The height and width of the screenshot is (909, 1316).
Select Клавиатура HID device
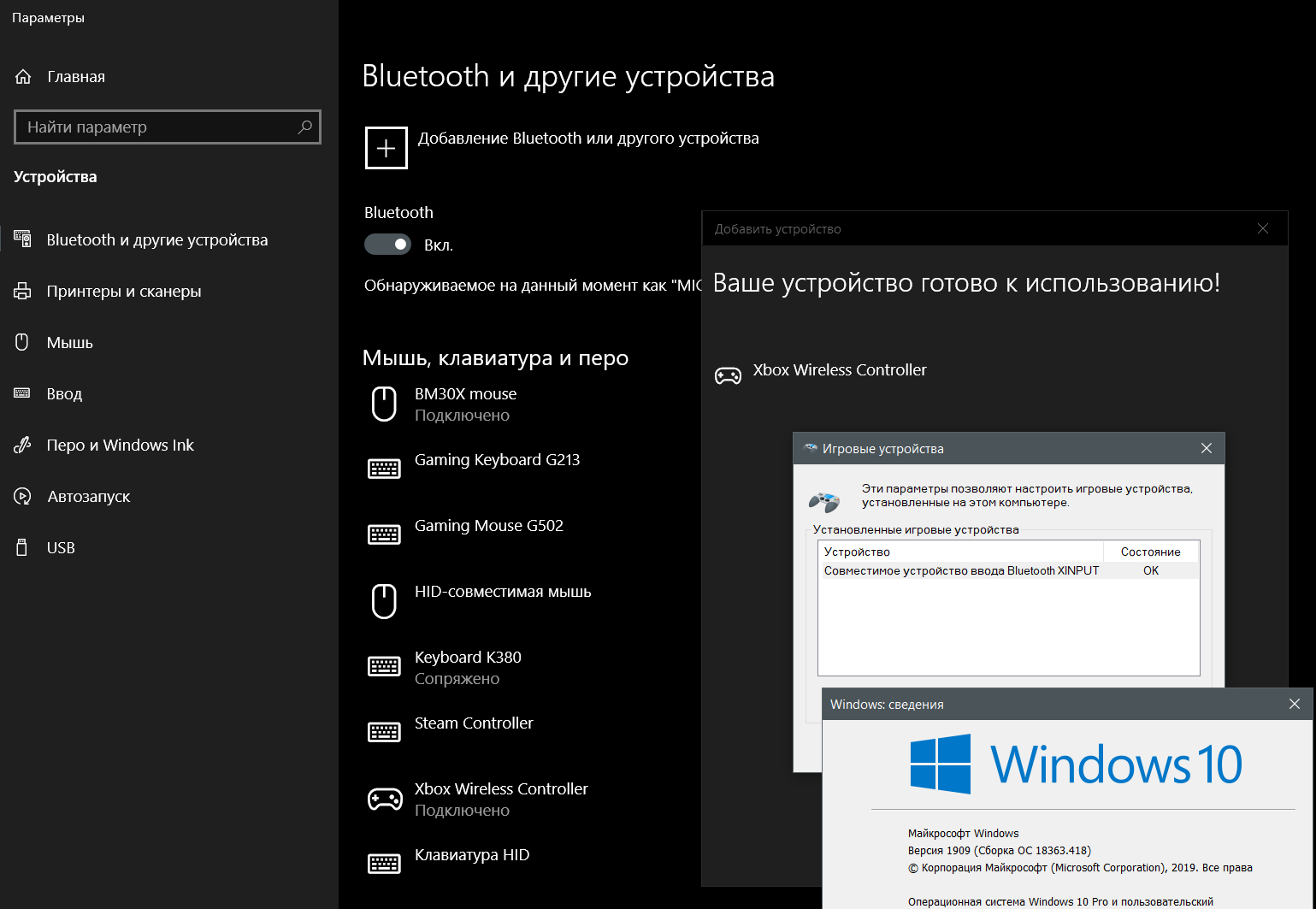click(x=472, y=855)
